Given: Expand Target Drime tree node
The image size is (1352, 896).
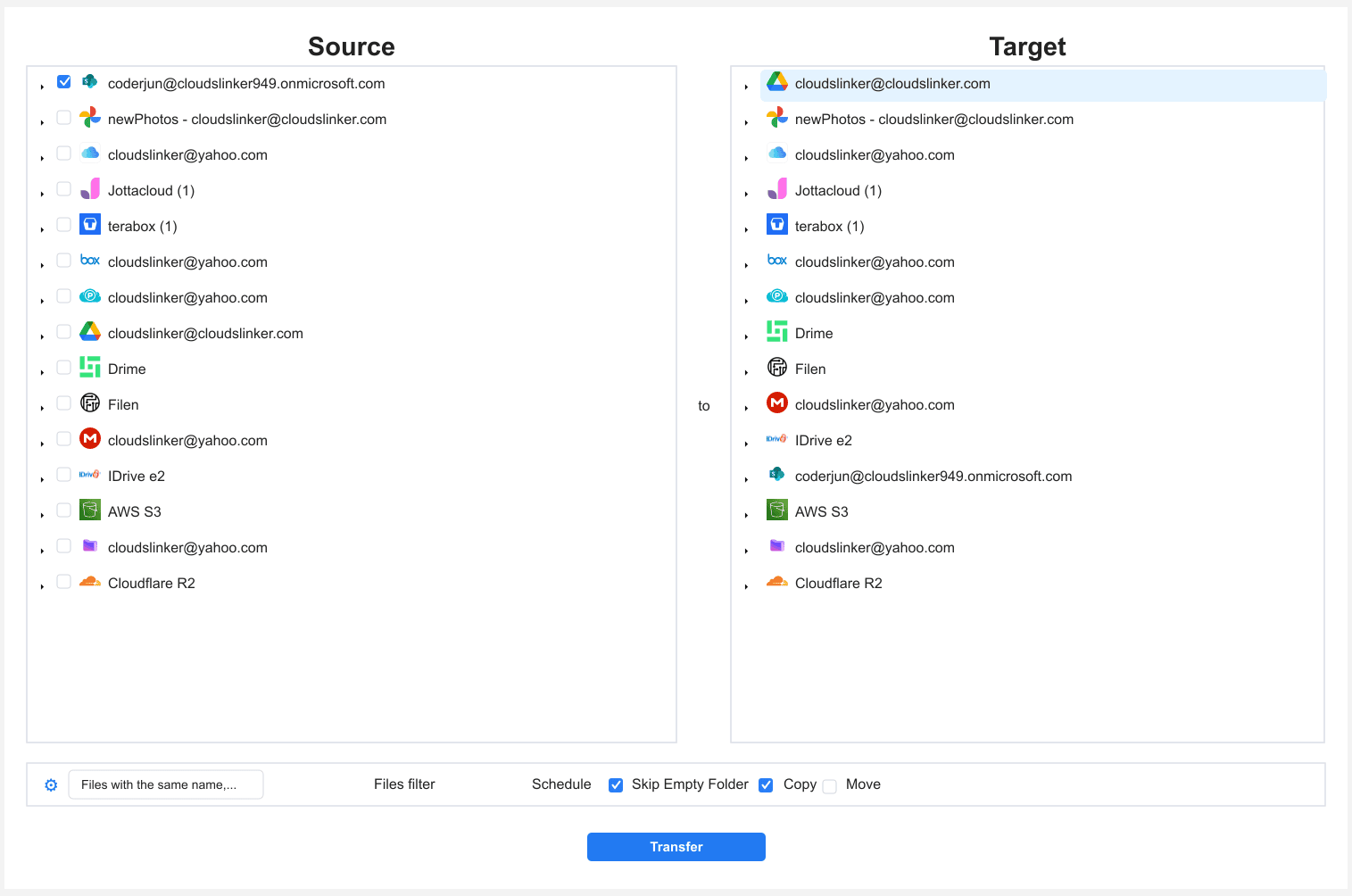Looking at the screenshot, I should pos(746,336).
